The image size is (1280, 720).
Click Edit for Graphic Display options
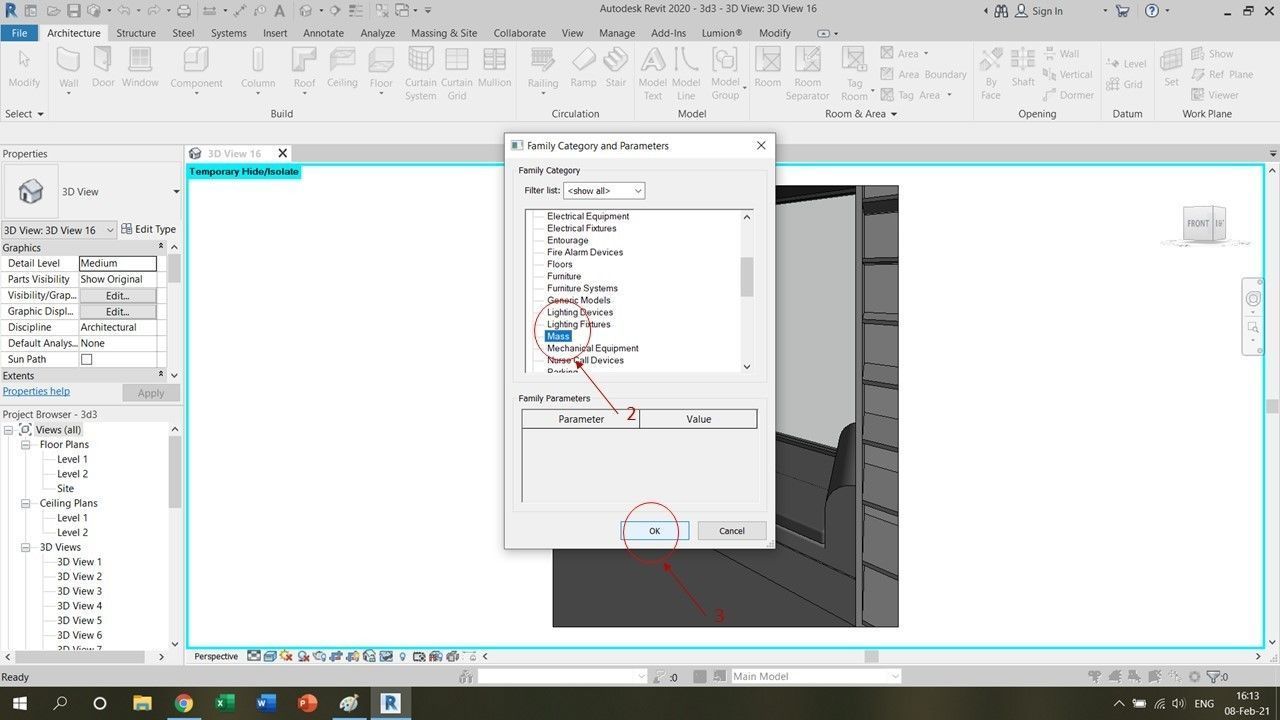point(118,312)
